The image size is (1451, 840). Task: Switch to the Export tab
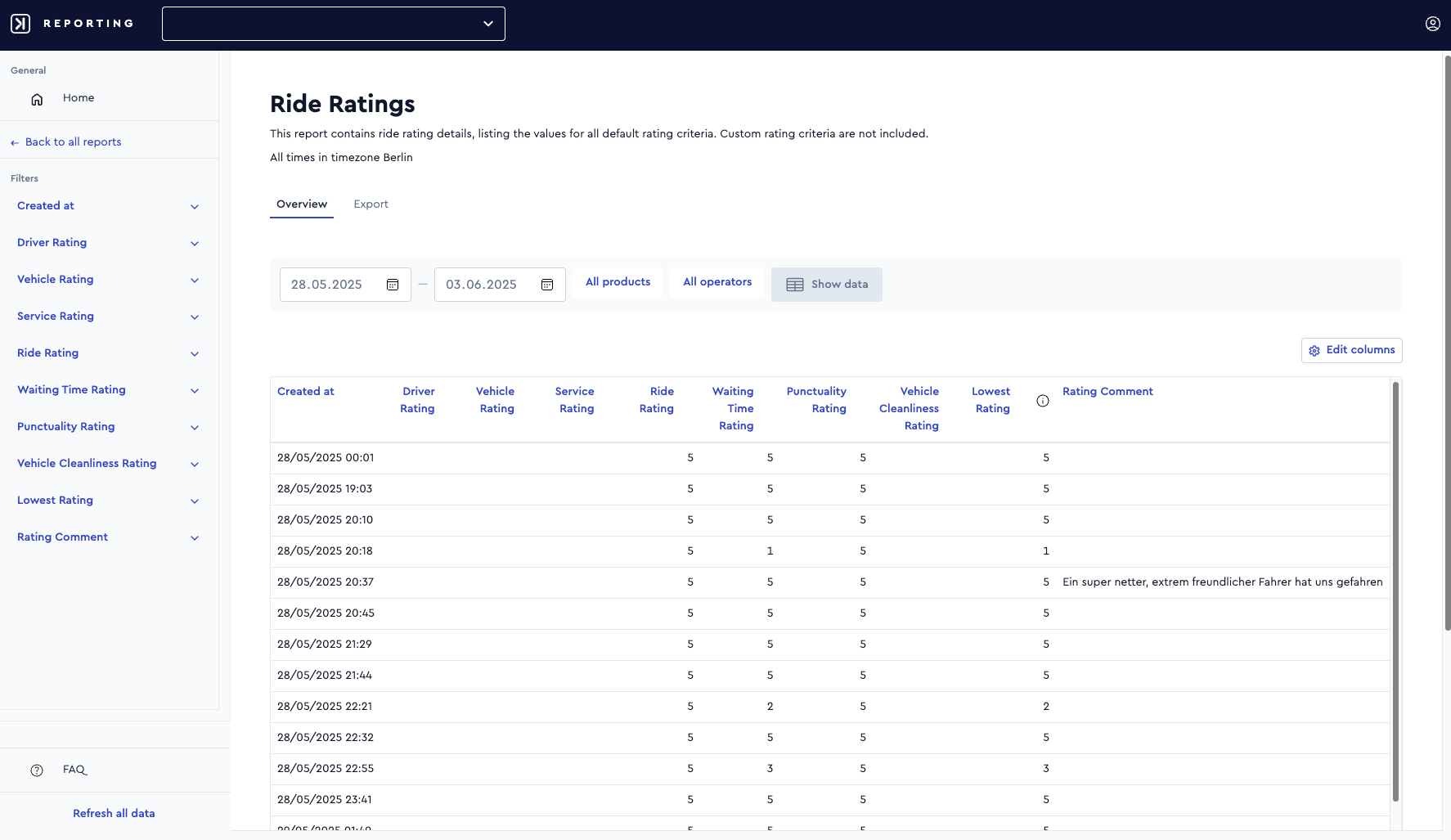coord(371,204)
